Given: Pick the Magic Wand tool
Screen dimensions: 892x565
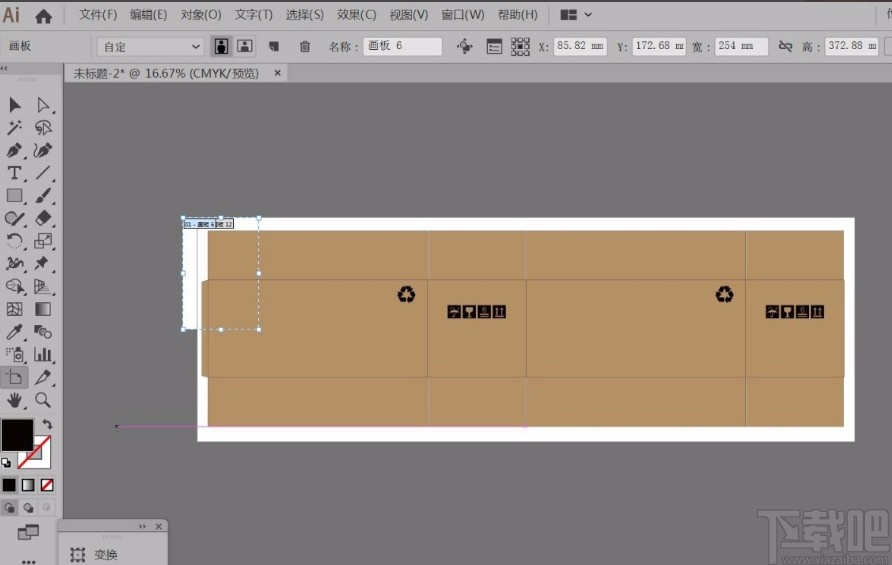Looking at the screenshot, I should coord(15,127).
